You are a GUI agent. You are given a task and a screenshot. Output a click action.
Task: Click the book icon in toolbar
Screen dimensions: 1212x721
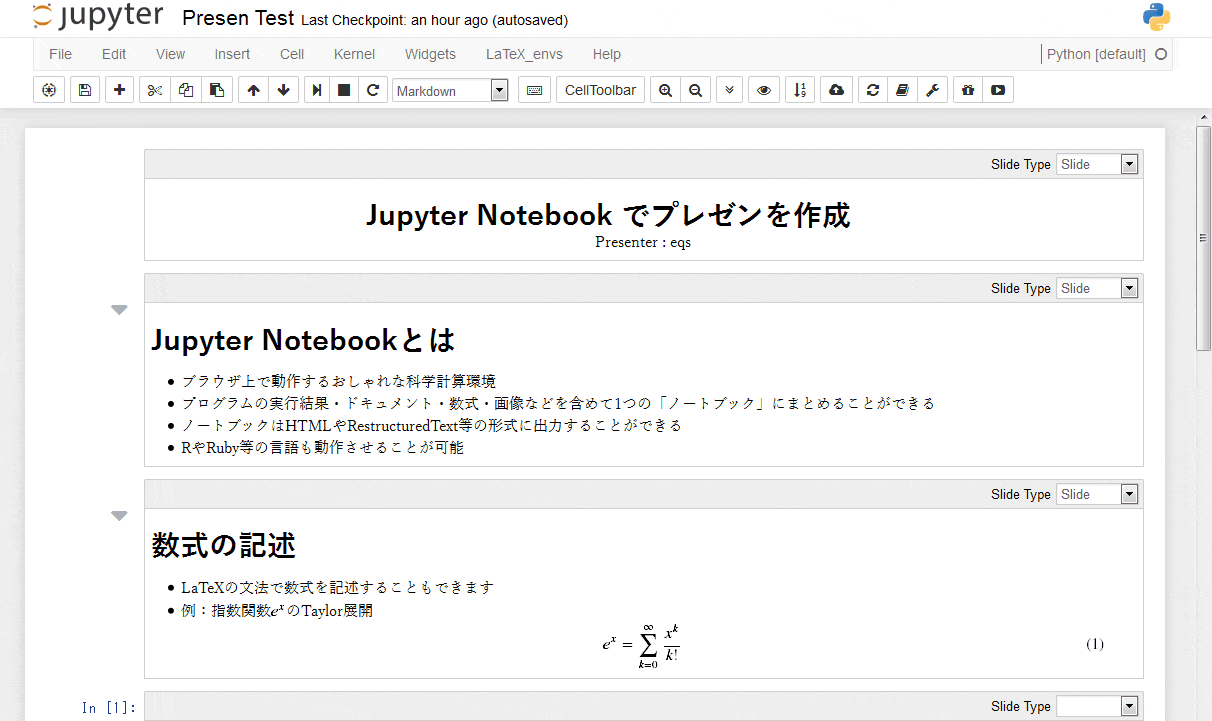pos(902,90)
